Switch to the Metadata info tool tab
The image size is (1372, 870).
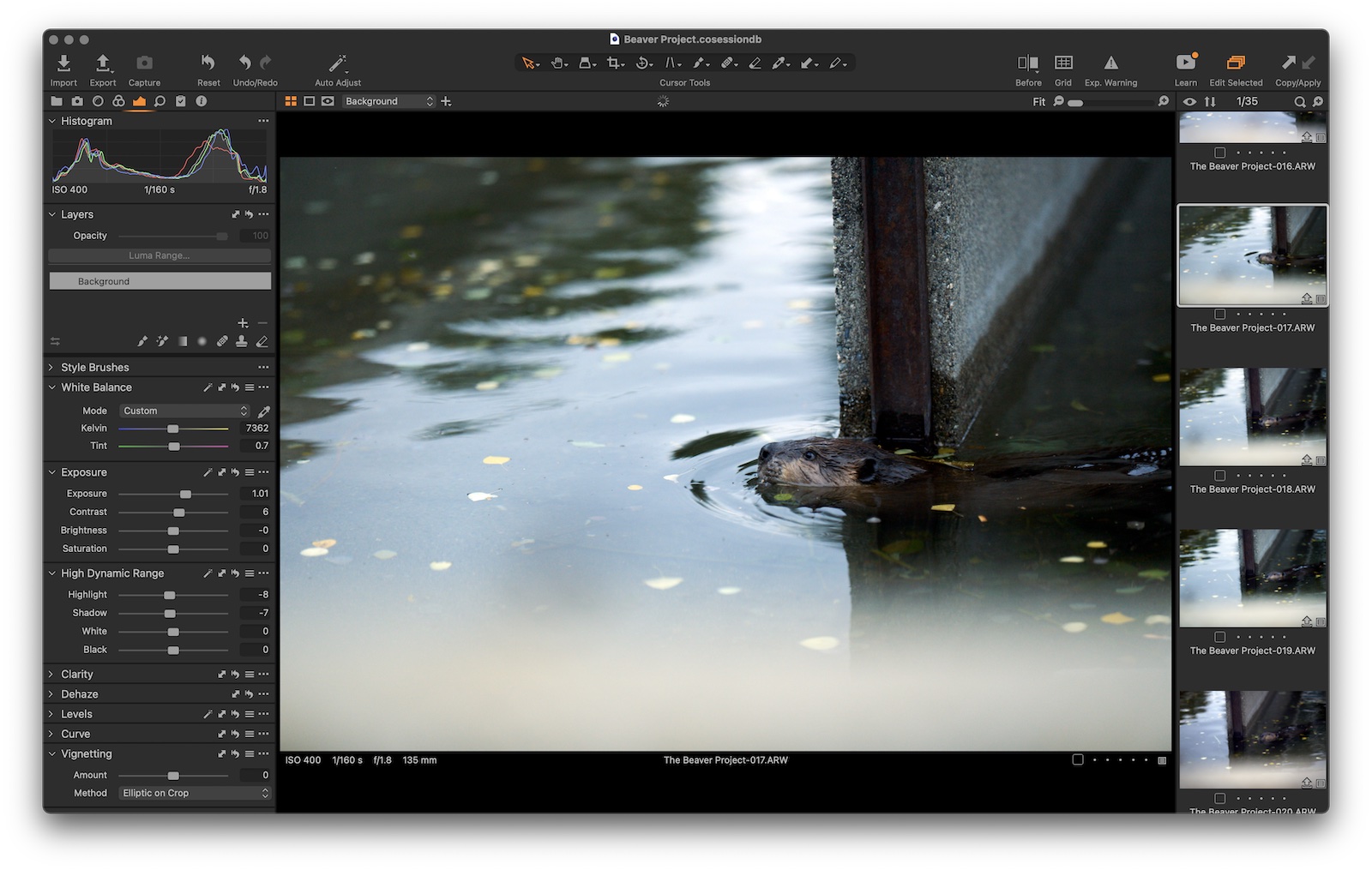[x=202, y=101]
